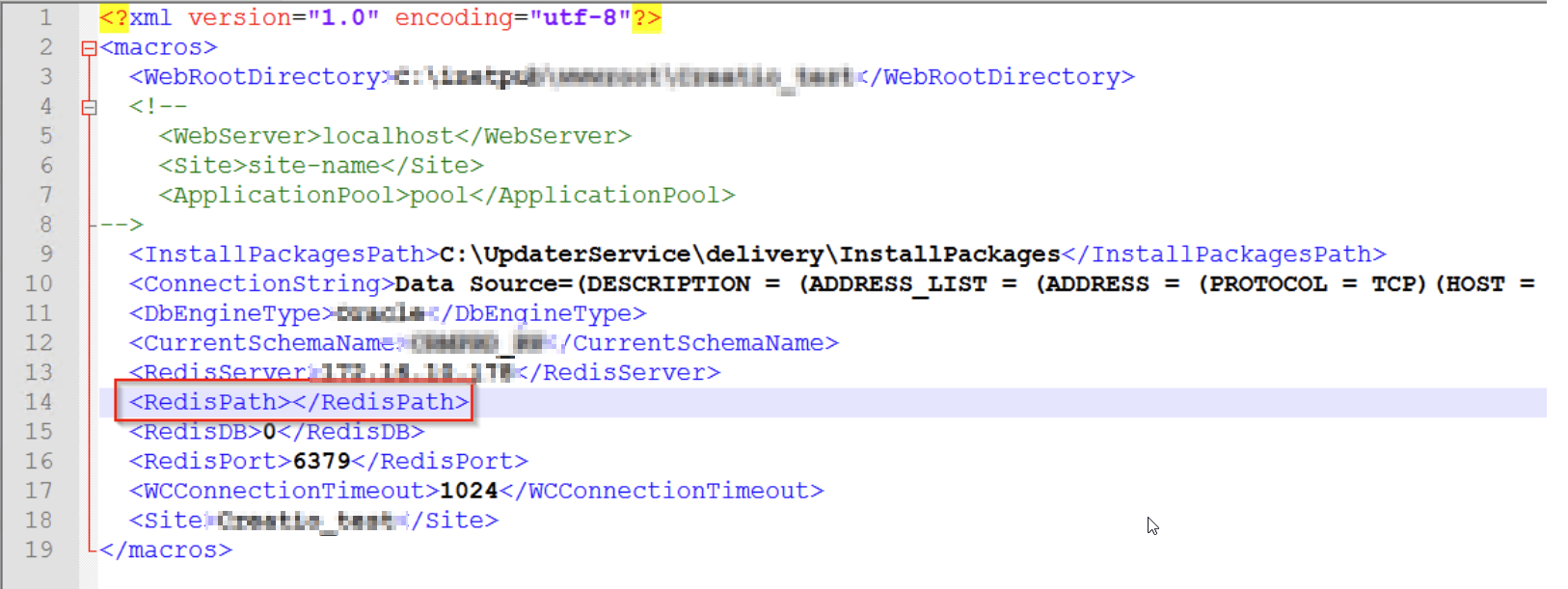Click the opening <ConnectionString> tag
Screen dimensions: 1568x589
click(x=262, y=284)
